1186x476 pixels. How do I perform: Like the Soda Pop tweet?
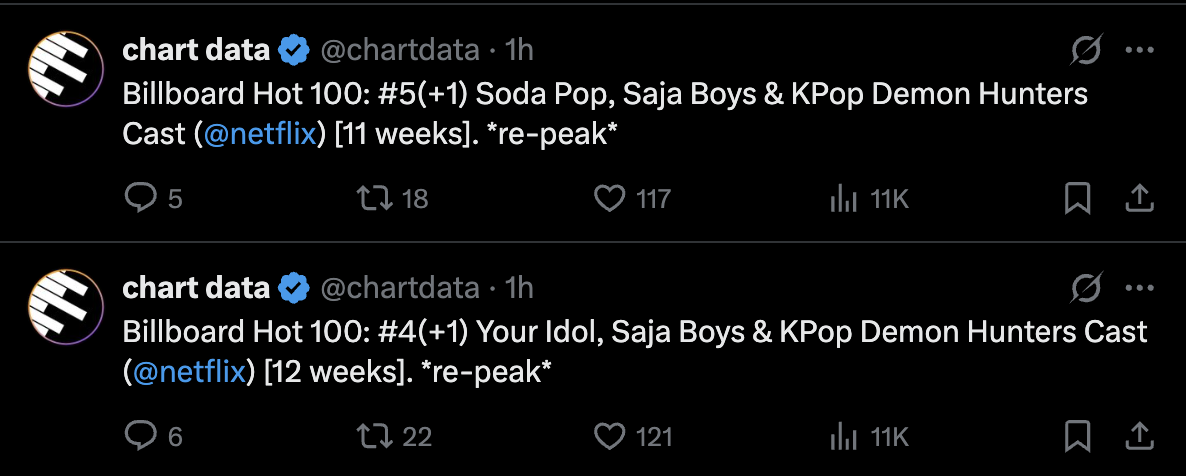point(609,199)
